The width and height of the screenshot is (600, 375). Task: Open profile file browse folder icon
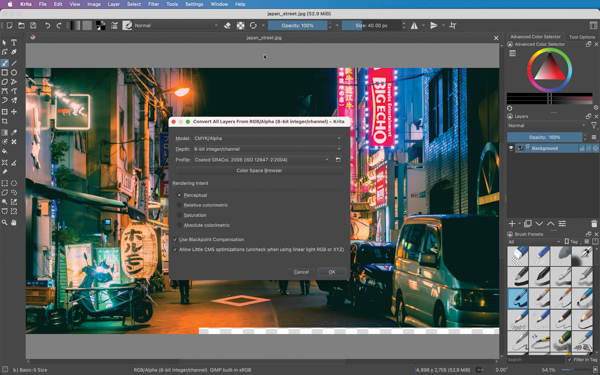(x=338, y=160)
